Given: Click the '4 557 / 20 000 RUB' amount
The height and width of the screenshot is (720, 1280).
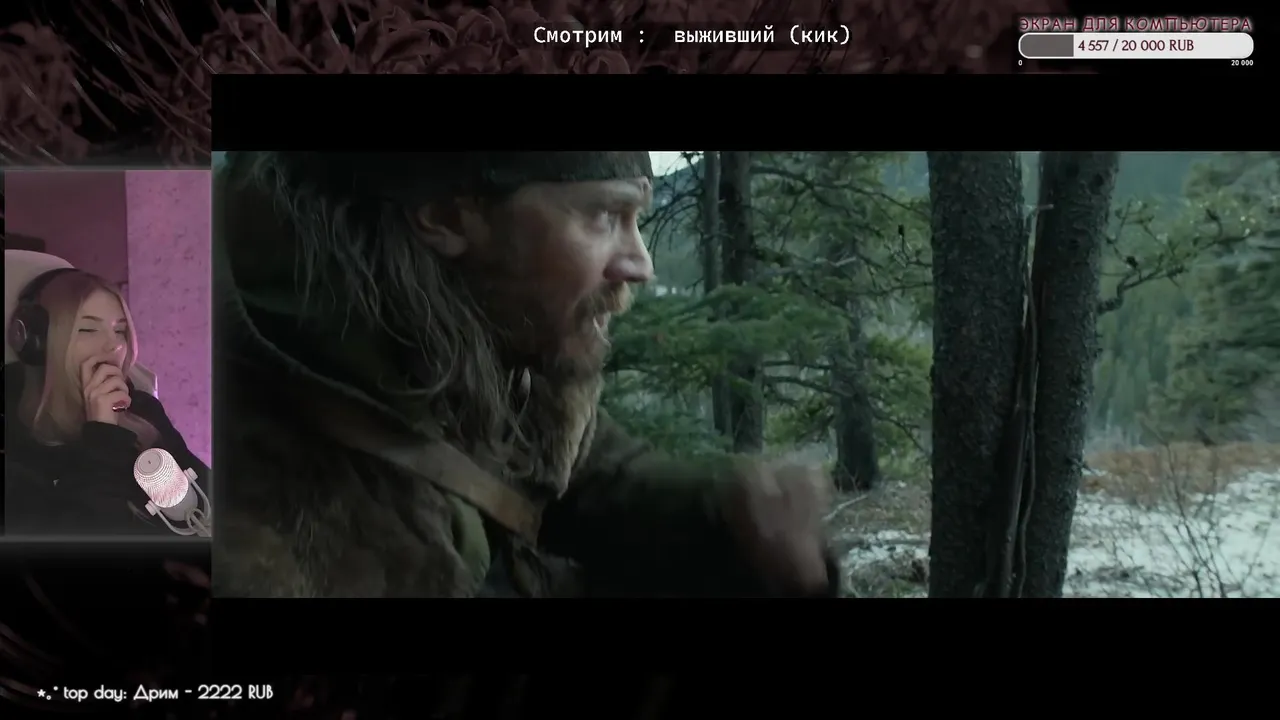Looking at the screenshot, I should [x=1135, y=46].
